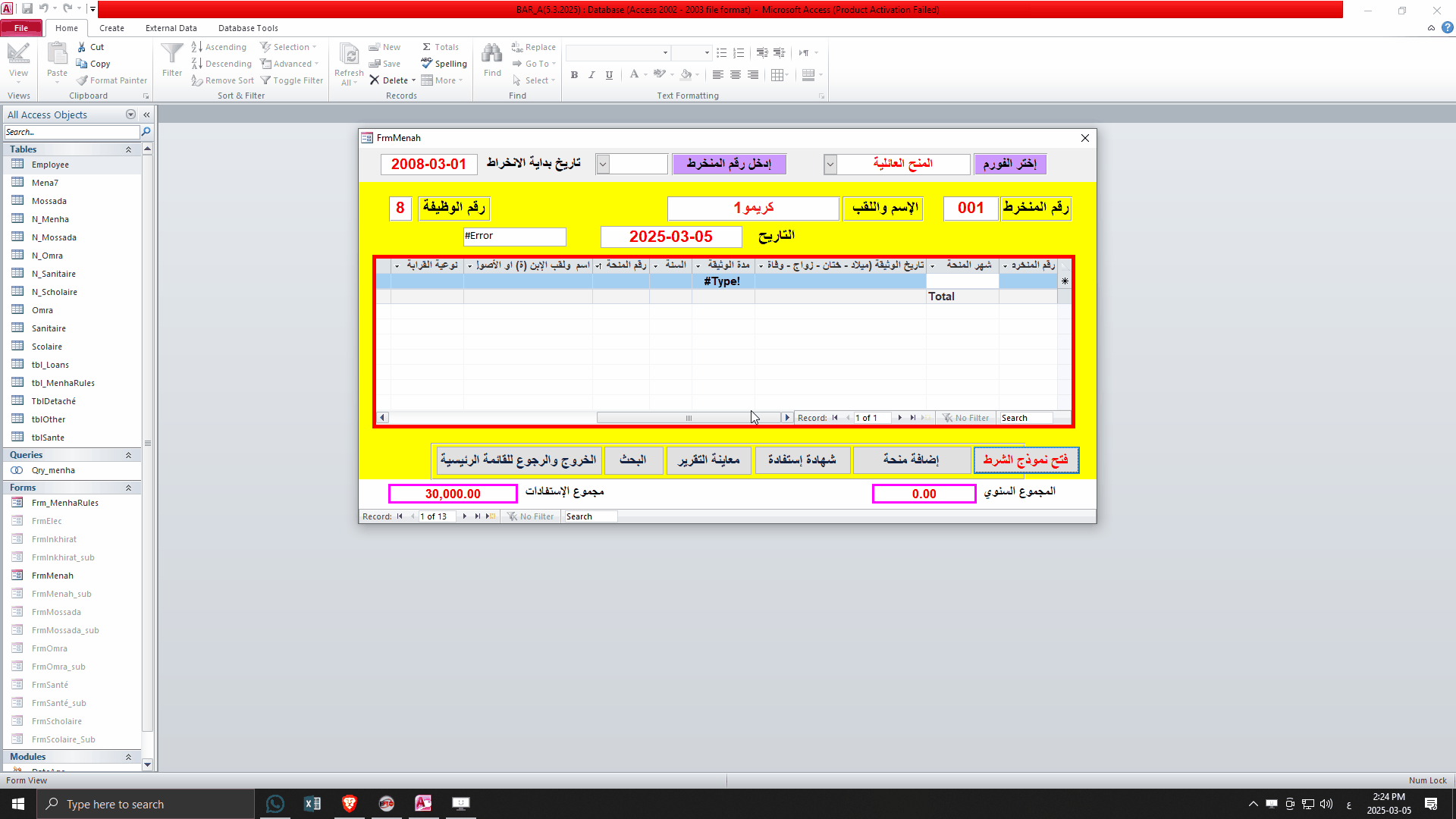Click the New record icon in ribbon
The image size is (1456, 819).
click(389, 46)
